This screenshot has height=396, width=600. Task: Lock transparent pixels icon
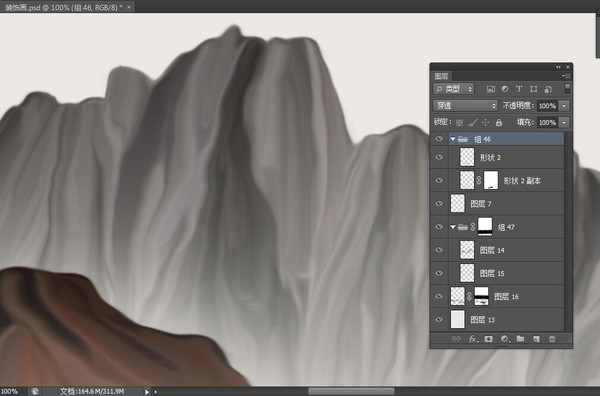[x=460, y=122]
